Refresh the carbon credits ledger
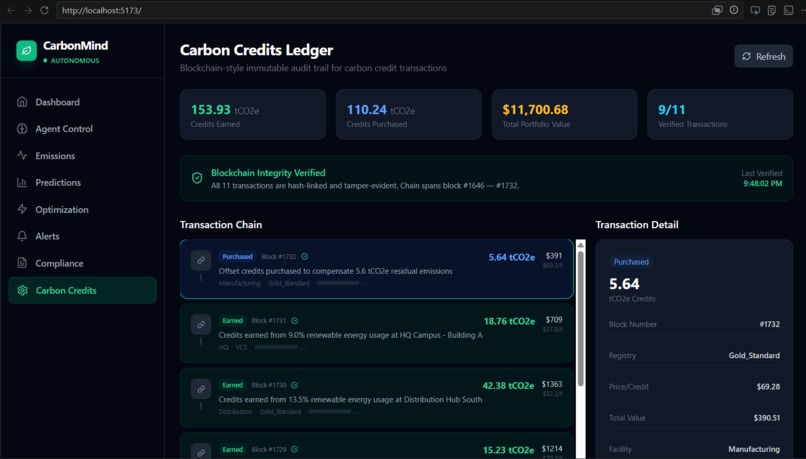 click(x=763, y=56)
